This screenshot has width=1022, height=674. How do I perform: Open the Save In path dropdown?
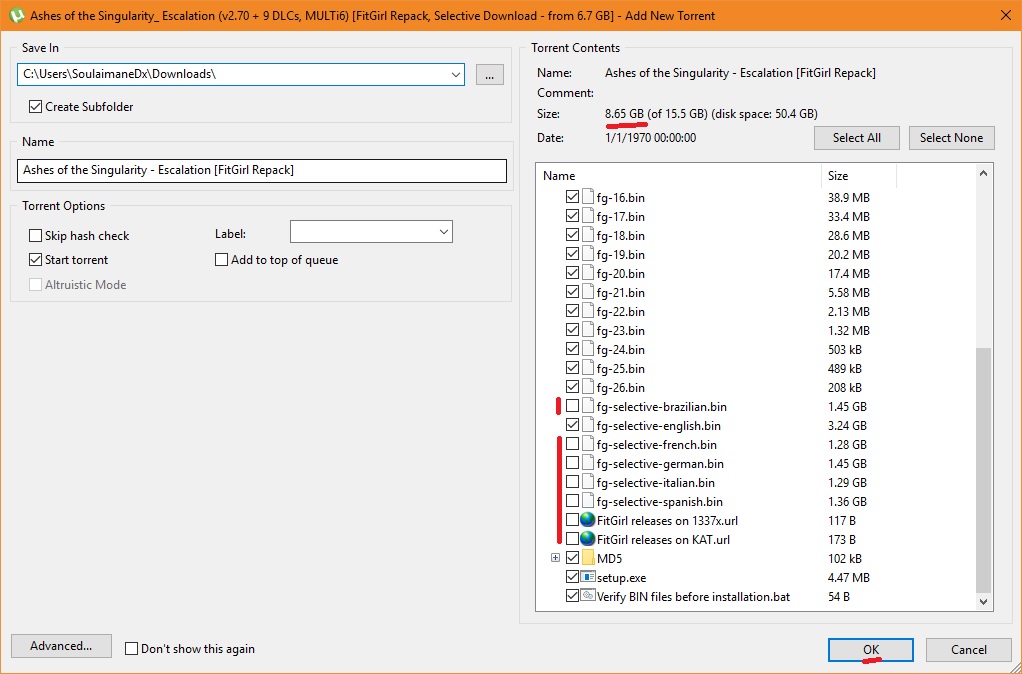coord(456,74)
